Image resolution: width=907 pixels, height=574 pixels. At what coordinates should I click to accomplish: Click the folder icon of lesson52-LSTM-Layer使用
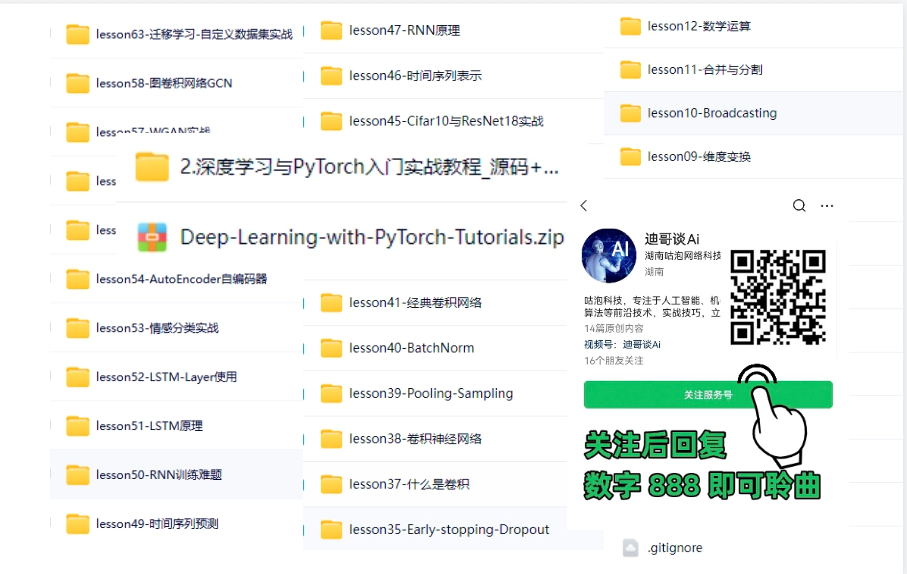coord(77,377)
